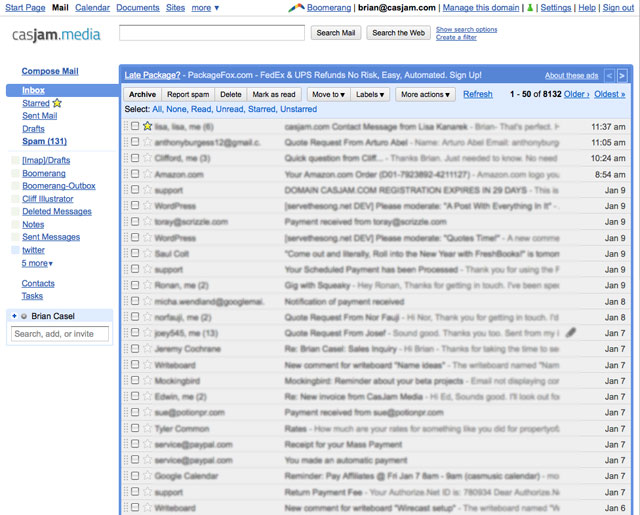Star the Google Calendar reminder email
The width and height of the screenshot is (640, 515).
point(147,475)
